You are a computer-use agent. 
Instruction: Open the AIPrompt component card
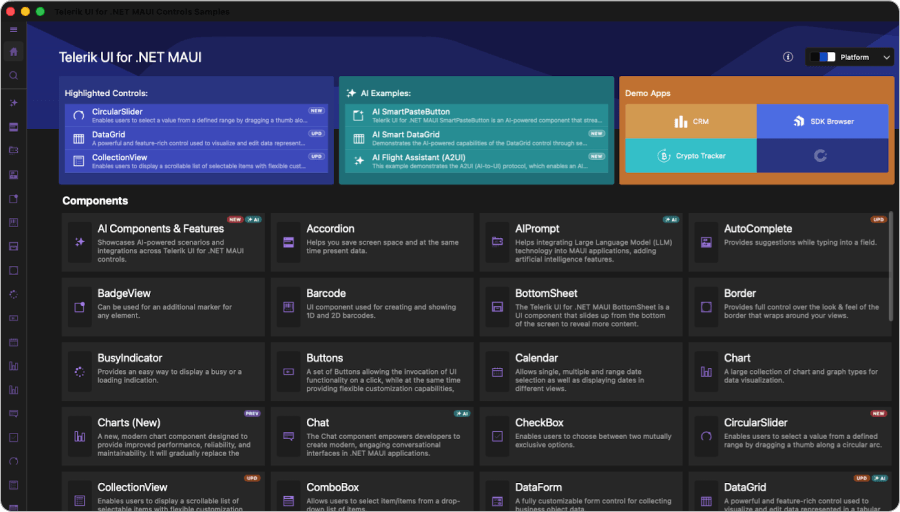coord(581,242)
